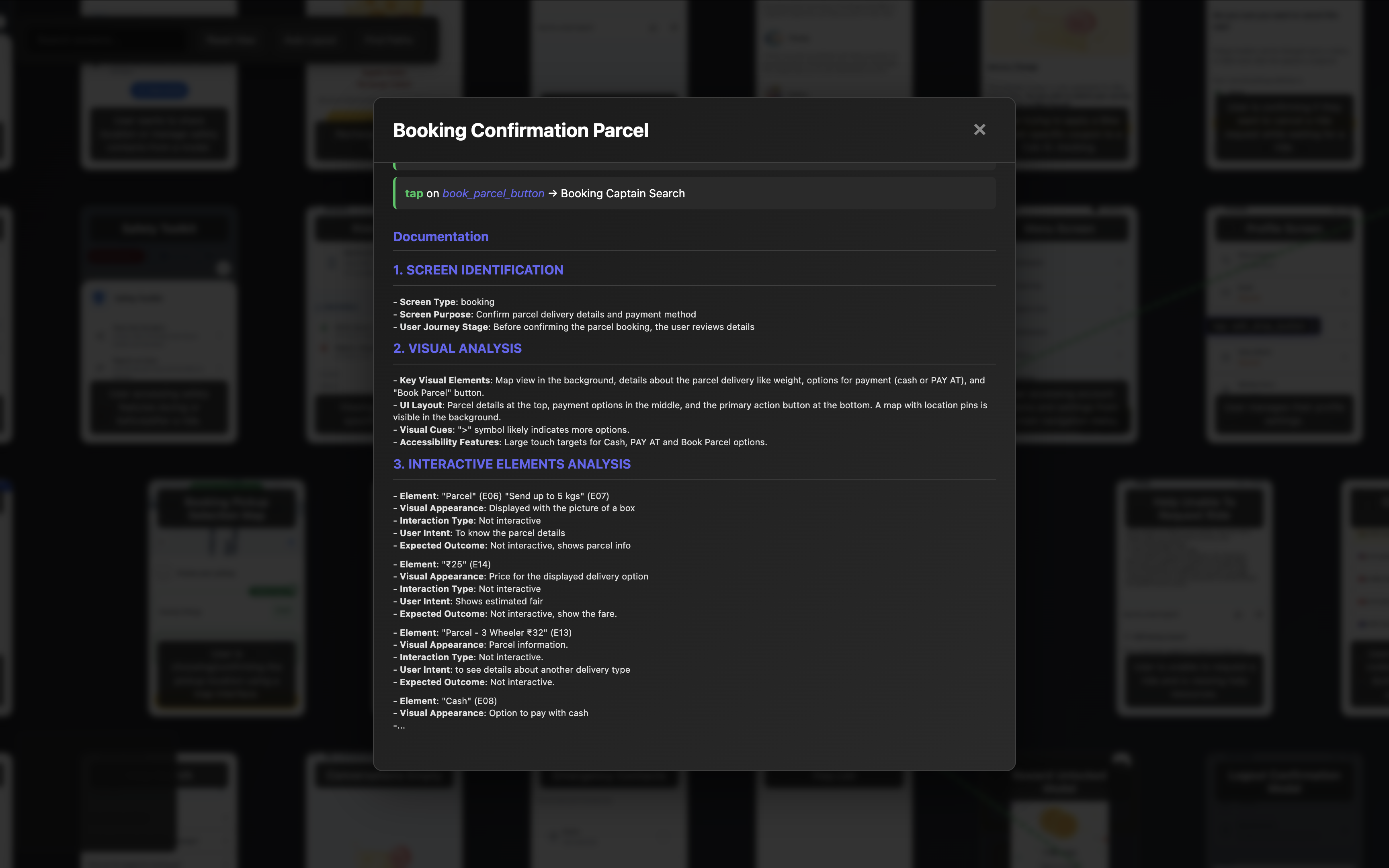
Task: Click the 'Screen Purpose' line
Action: [x=545, y=315]
